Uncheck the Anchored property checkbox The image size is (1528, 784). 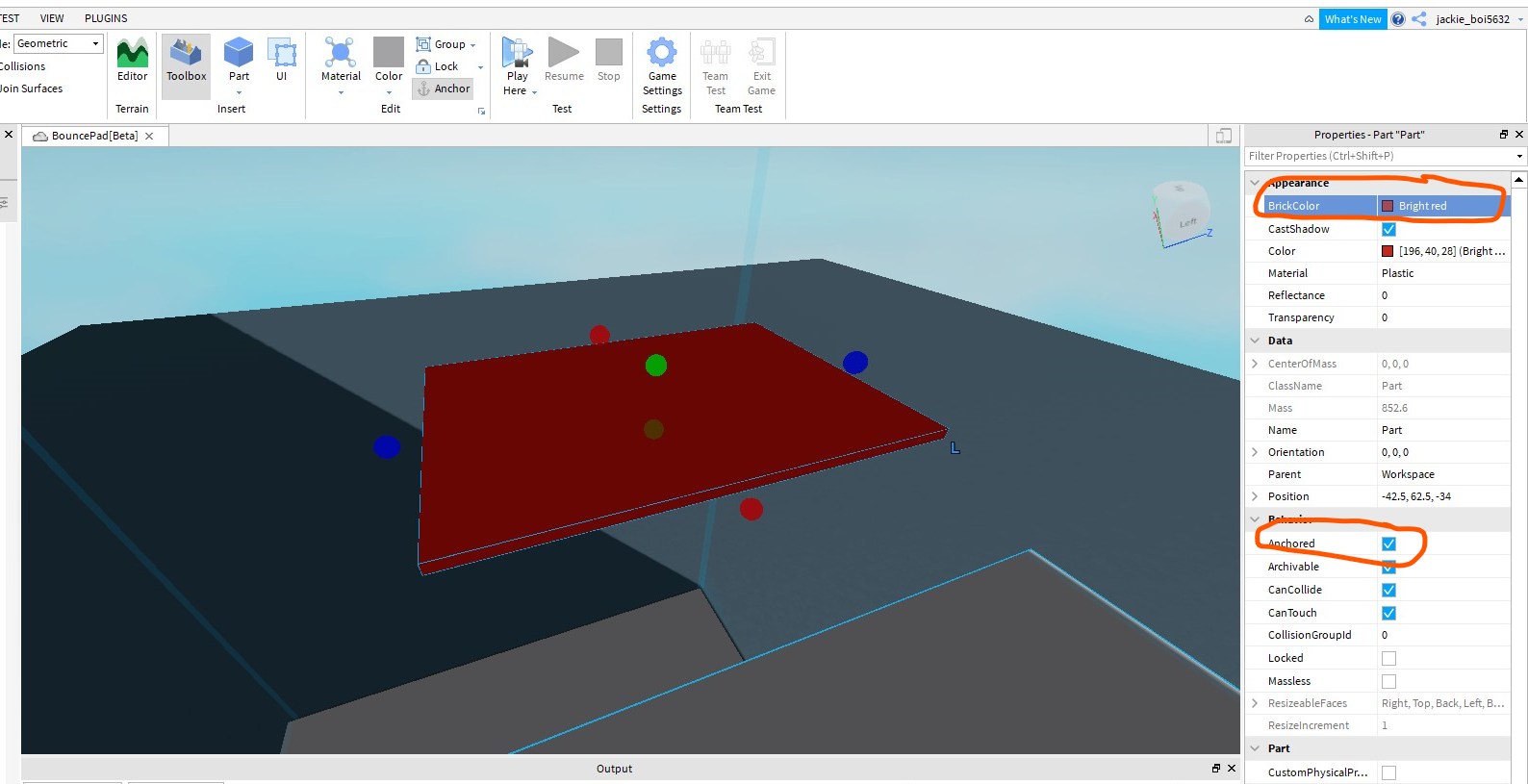coord(1388,544)
